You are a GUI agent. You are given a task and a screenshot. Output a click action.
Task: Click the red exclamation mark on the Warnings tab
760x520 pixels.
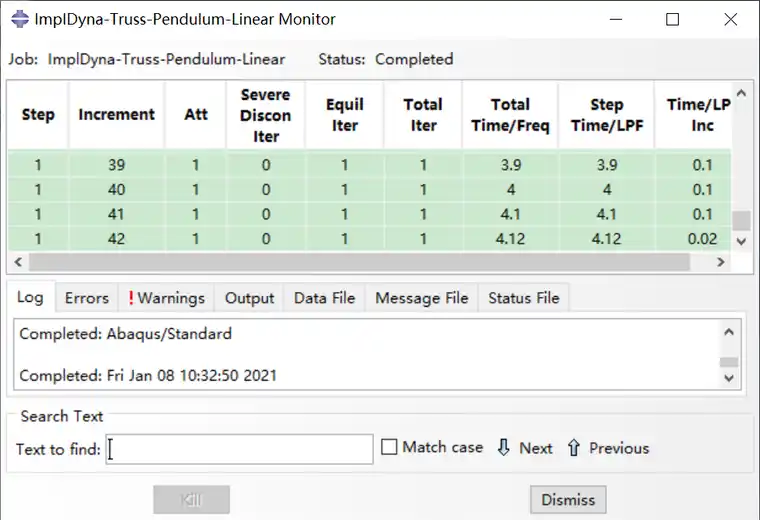click(x=131, y=298)
